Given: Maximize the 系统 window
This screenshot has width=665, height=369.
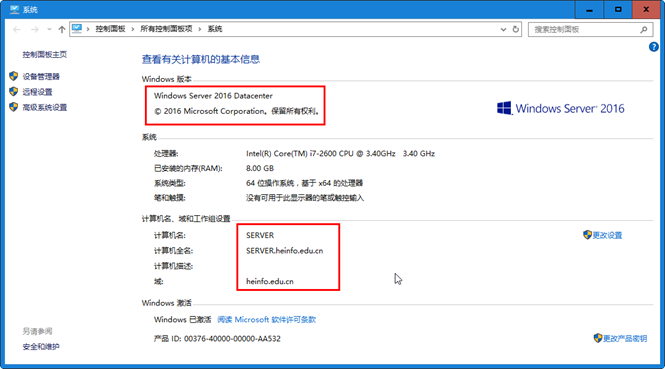Looking at the screenshot, I should click(x=618, y=9).
